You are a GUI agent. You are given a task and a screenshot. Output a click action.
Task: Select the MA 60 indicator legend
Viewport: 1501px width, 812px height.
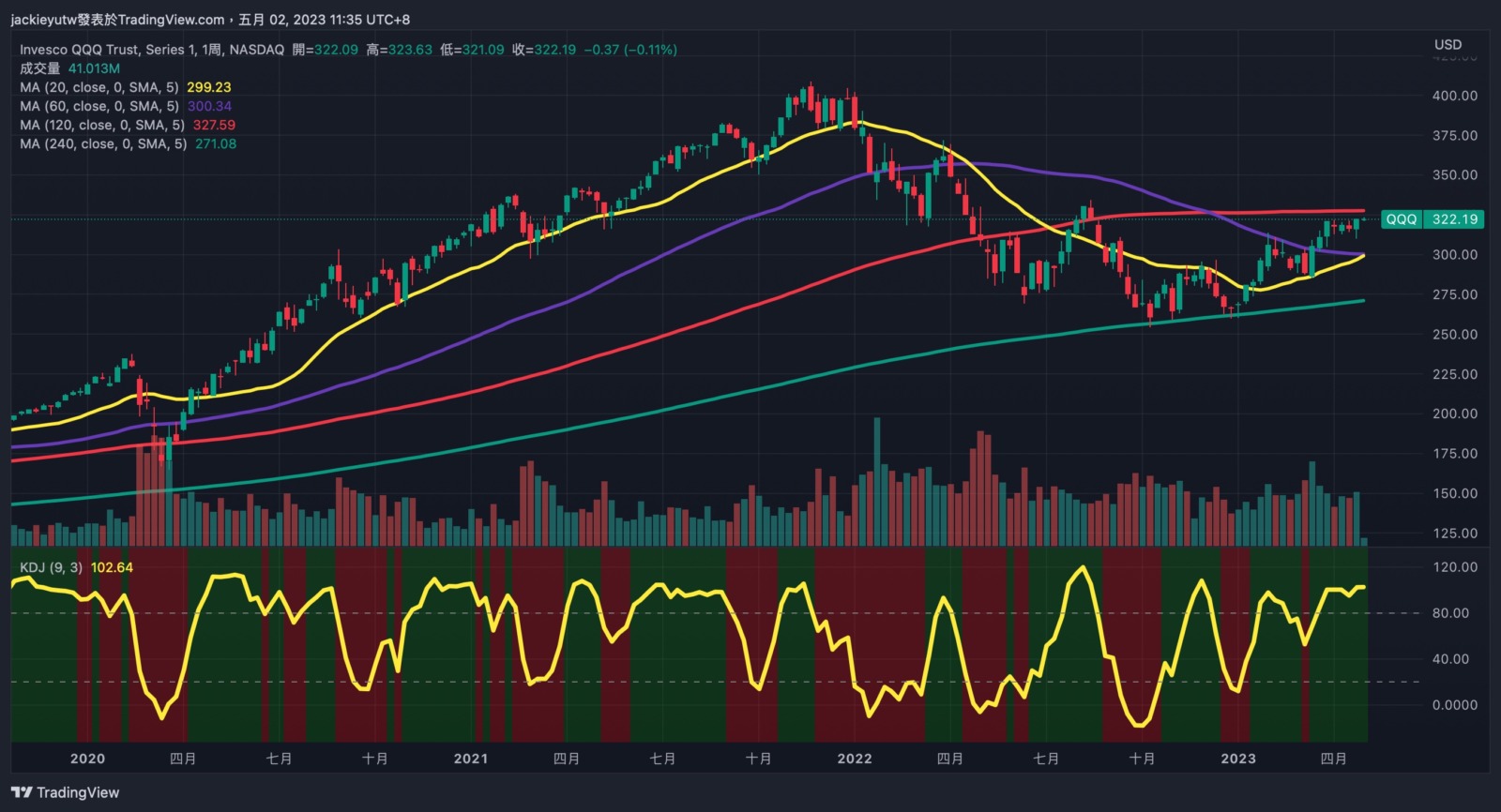point(99,106)
